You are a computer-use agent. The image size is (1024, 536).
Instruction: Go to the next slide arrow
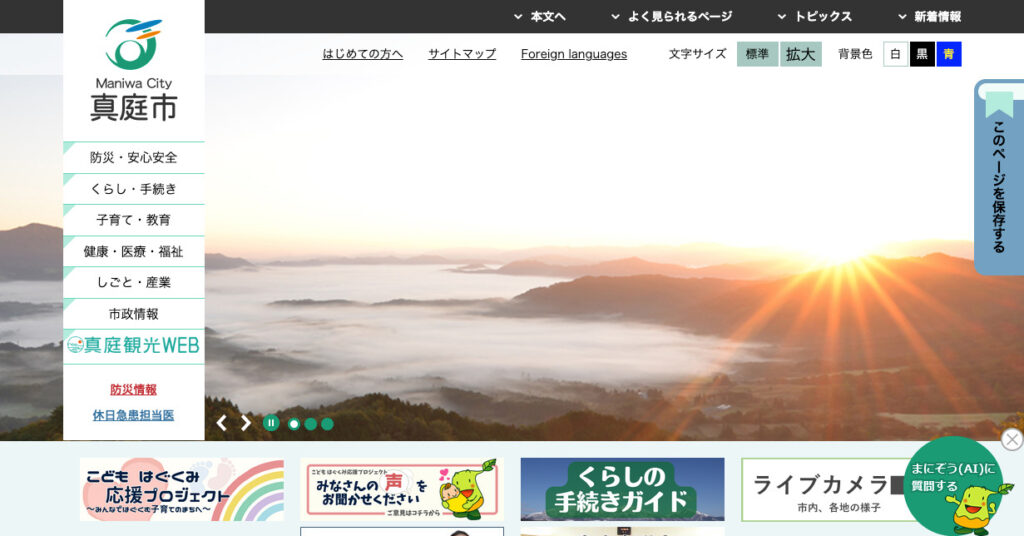[246, 423]
